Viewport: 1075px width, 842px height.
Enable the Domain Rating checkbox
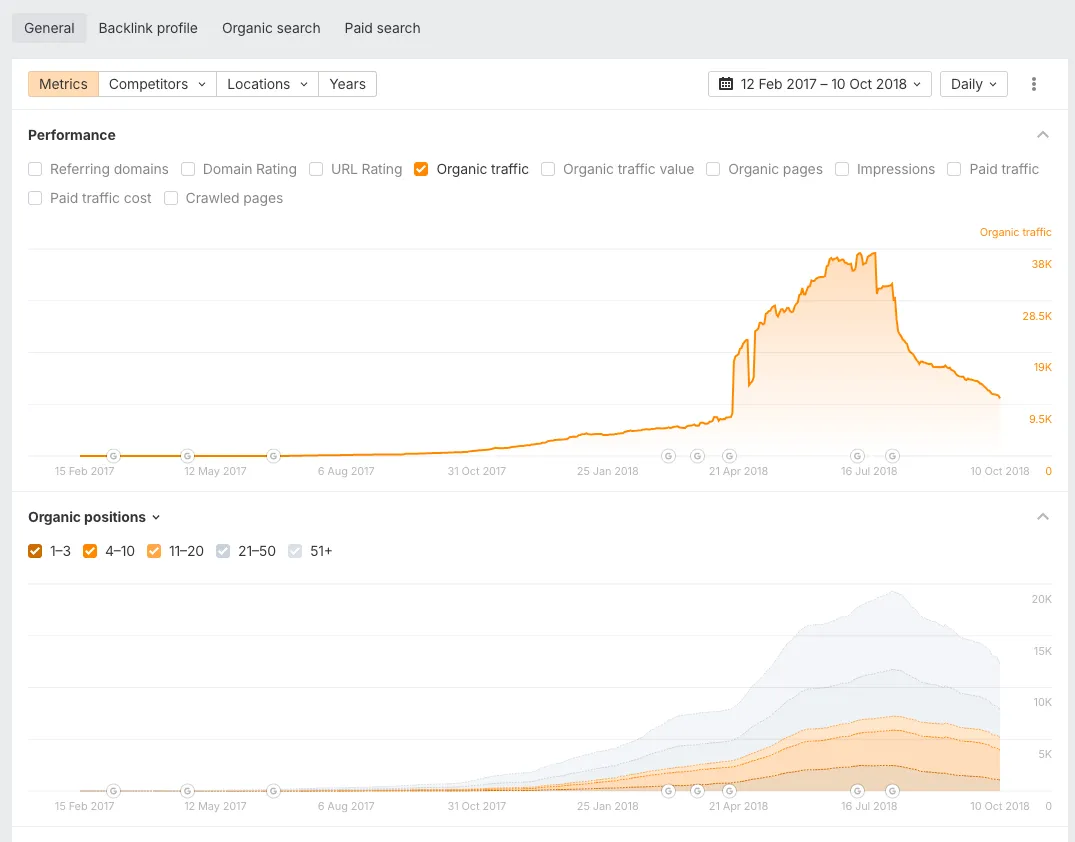point(188,169)
